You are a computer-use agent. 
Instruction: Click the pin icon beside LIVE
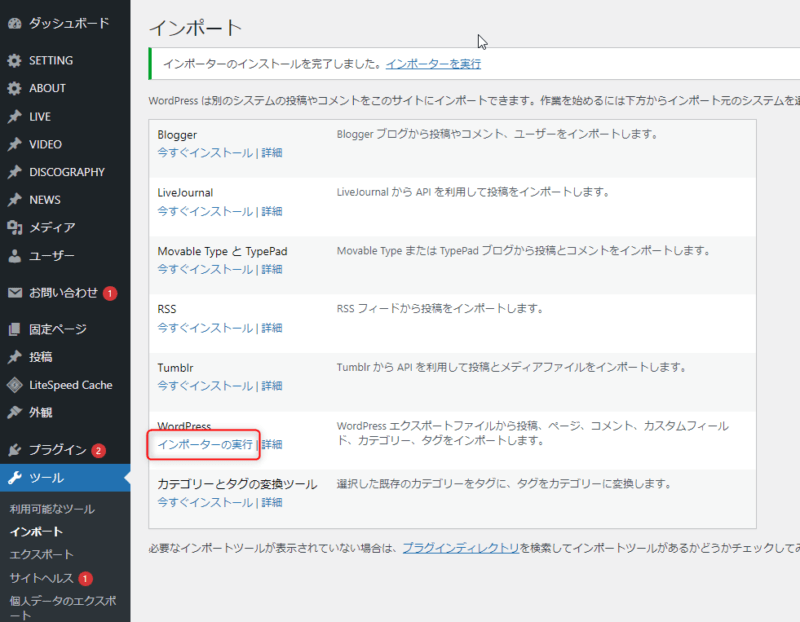(14, 117)
